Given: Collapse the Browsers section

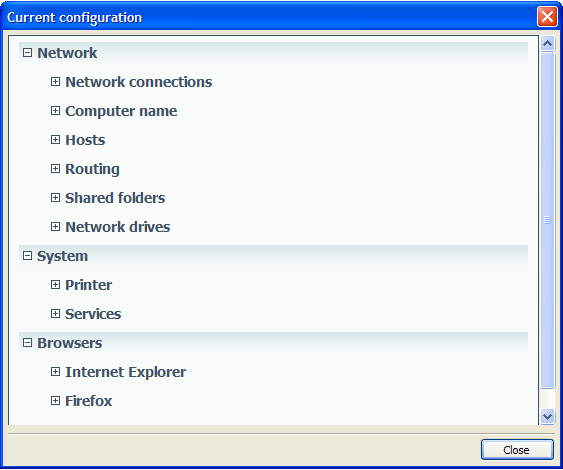Looking at the screenshot, I should [x=27, y=343].
